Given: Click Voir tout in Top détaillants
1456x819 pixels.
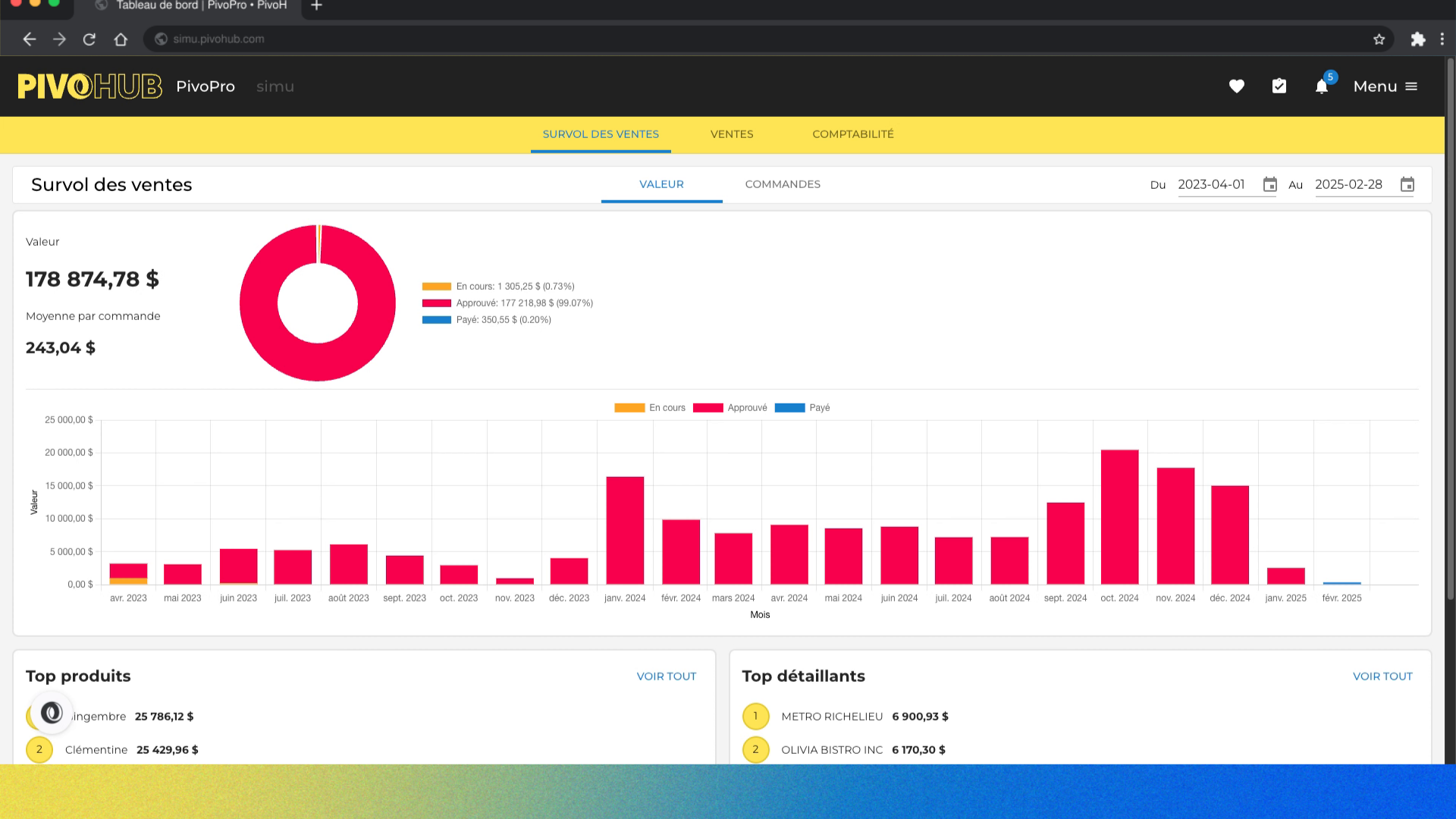Looking at the screenshot, I should 1382,676.
